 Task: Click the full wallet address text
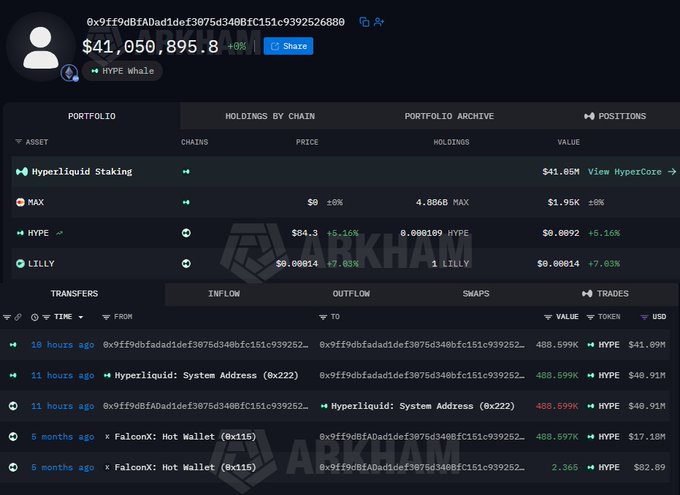(x=216, y=22)
